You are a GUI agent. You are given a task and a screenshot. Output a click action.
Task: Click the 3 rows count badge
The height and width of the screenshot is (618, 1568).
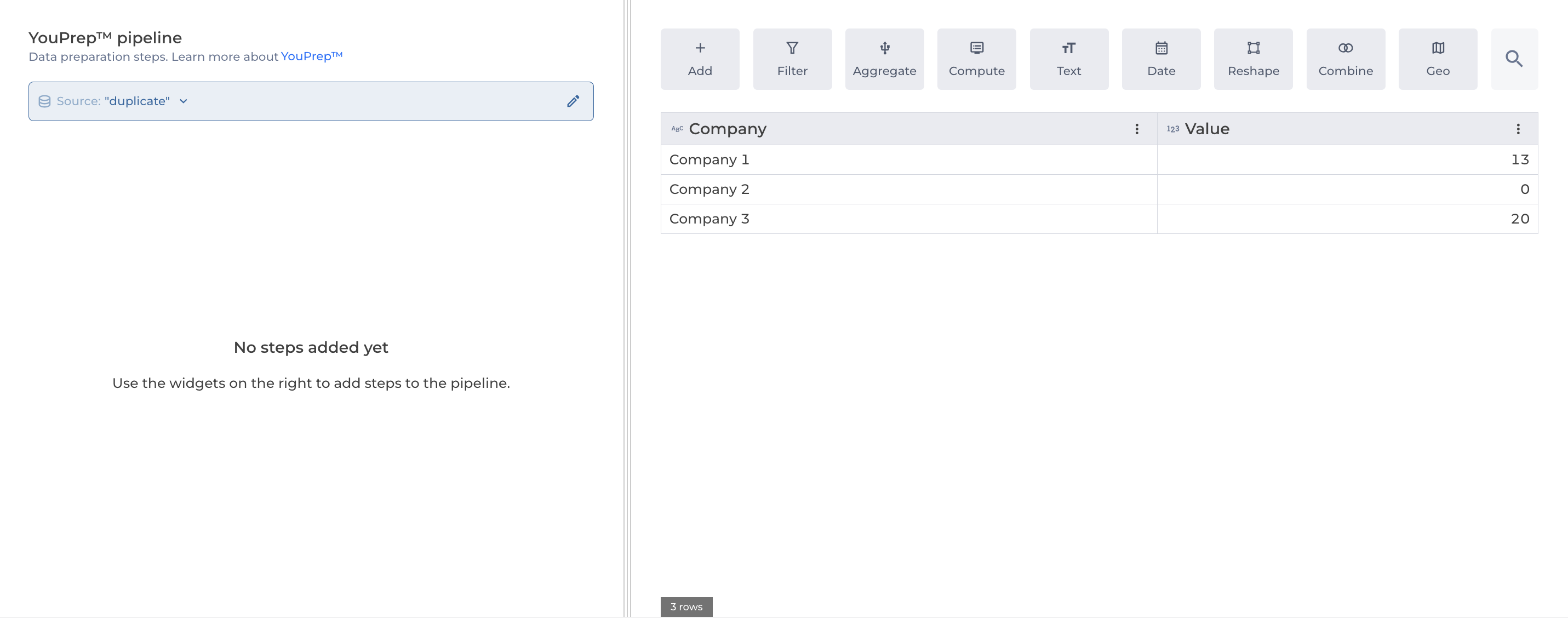[686, 606]
